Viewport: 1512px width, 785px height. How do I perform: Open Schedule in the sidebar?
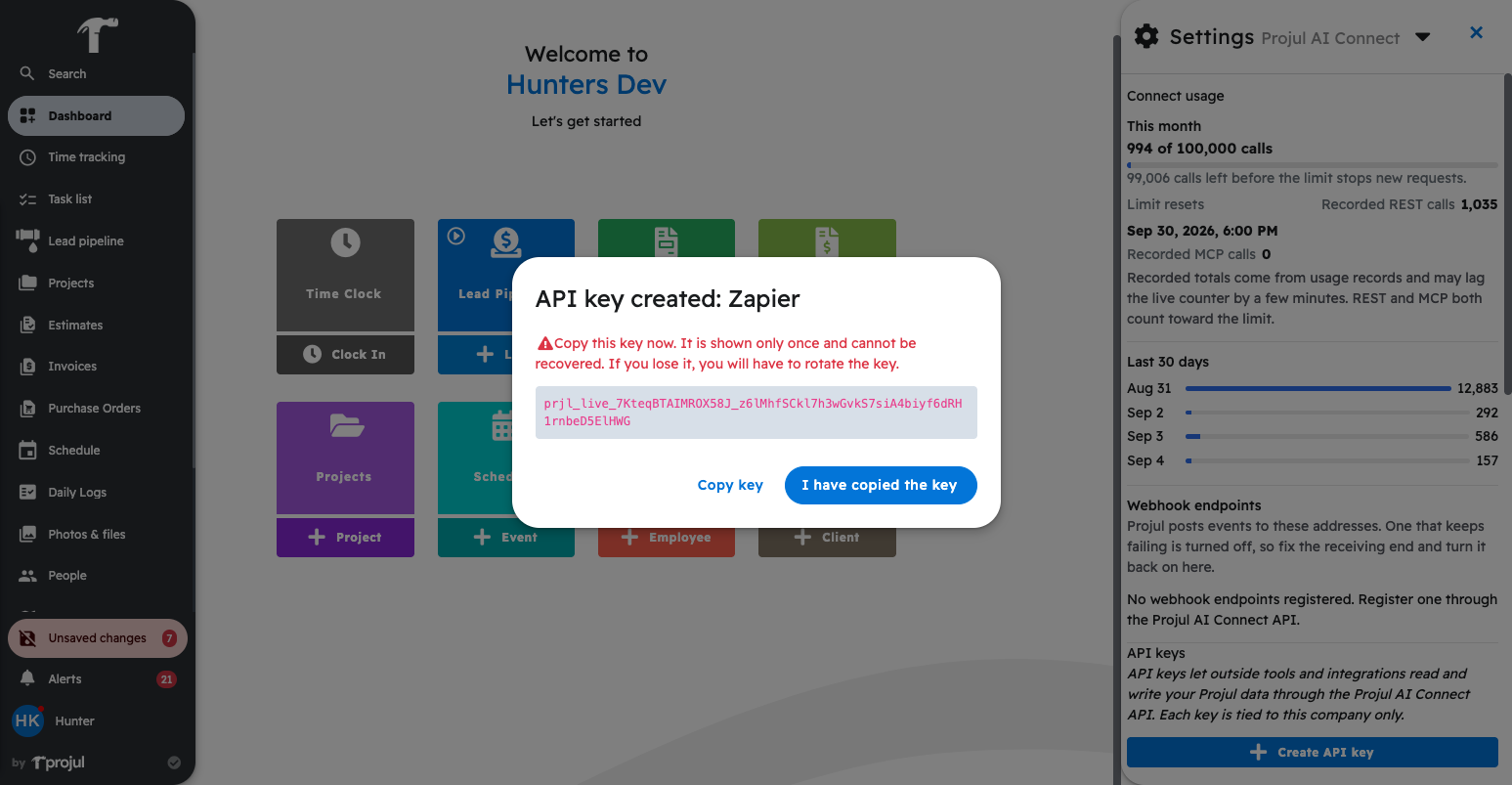pos(96,451)
